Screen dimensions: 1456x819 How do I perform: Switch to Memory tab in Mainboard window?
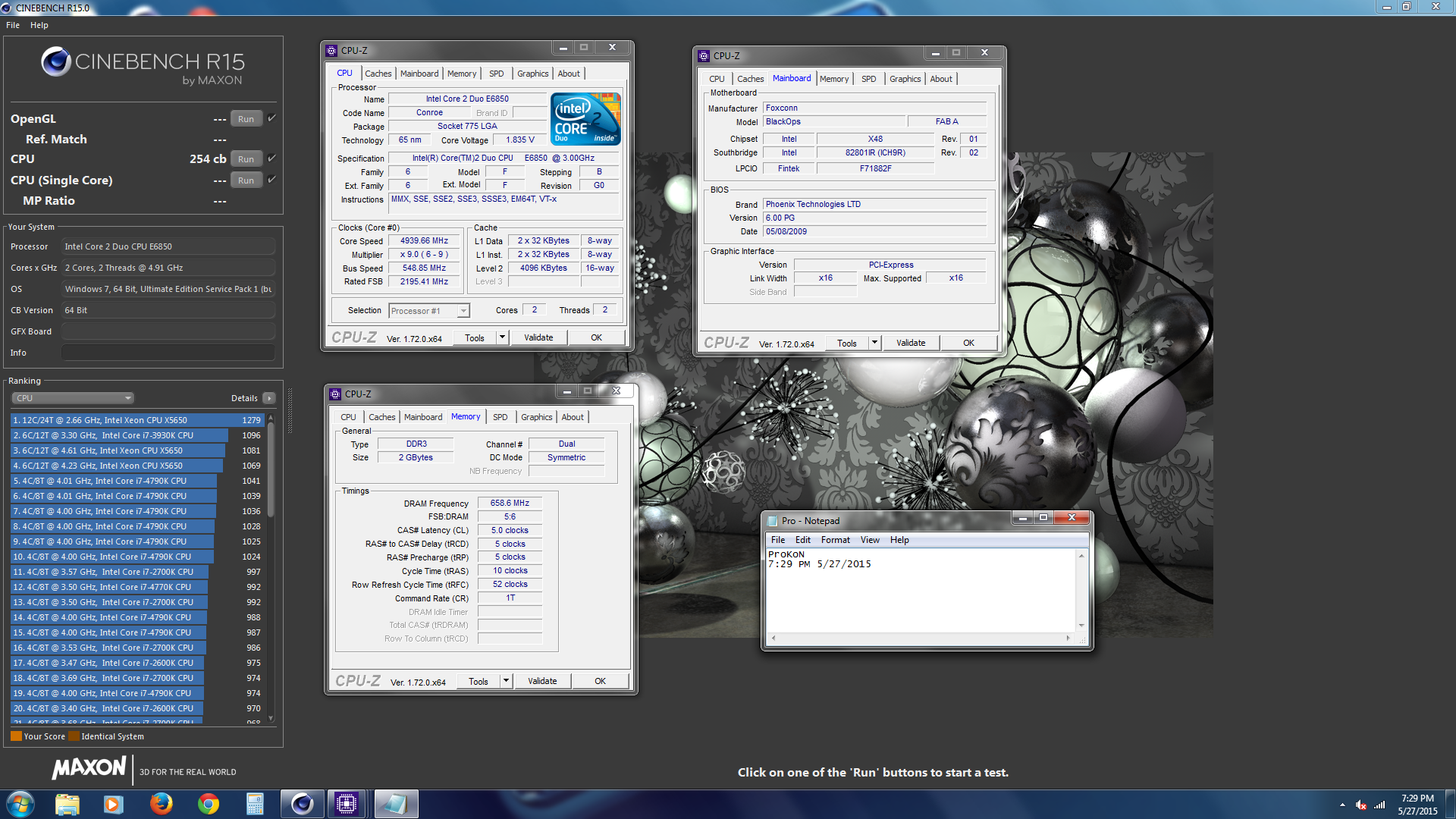coord(834,79)
